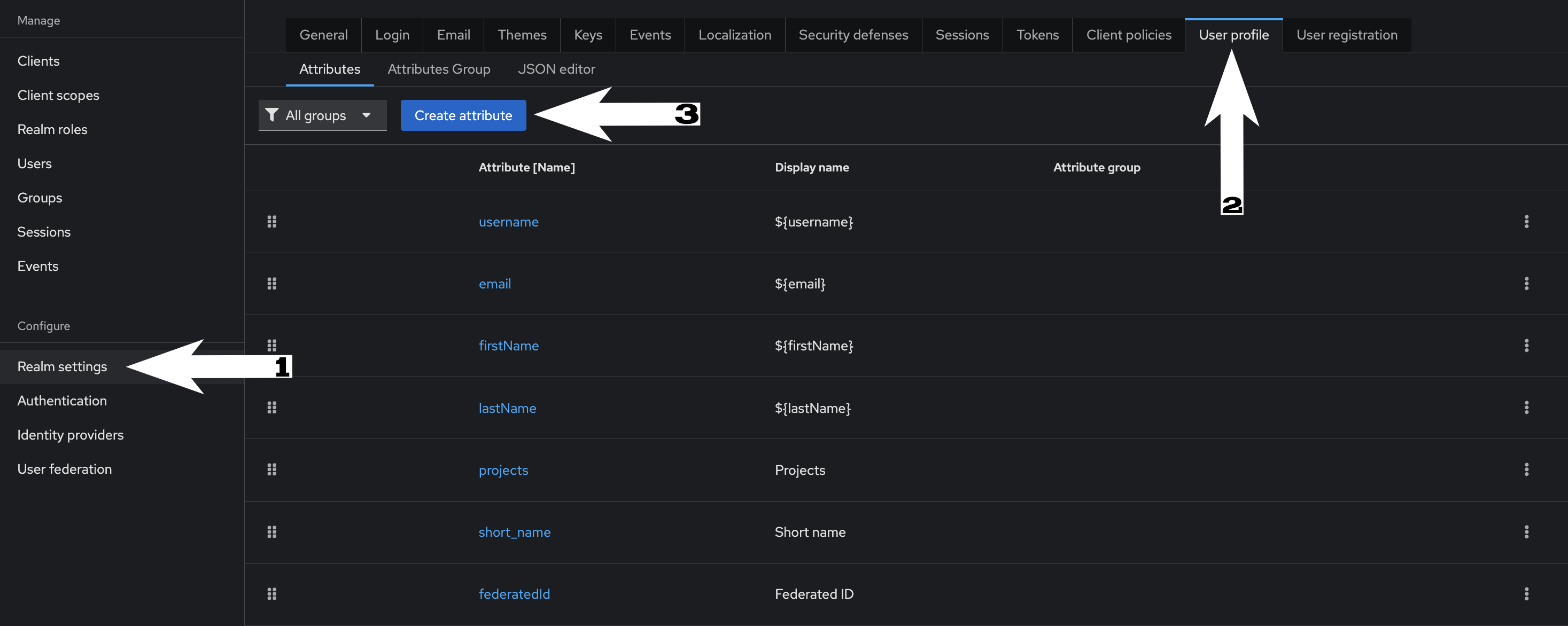
Task: Open the short_name attribute link
Action: (514, 531)
